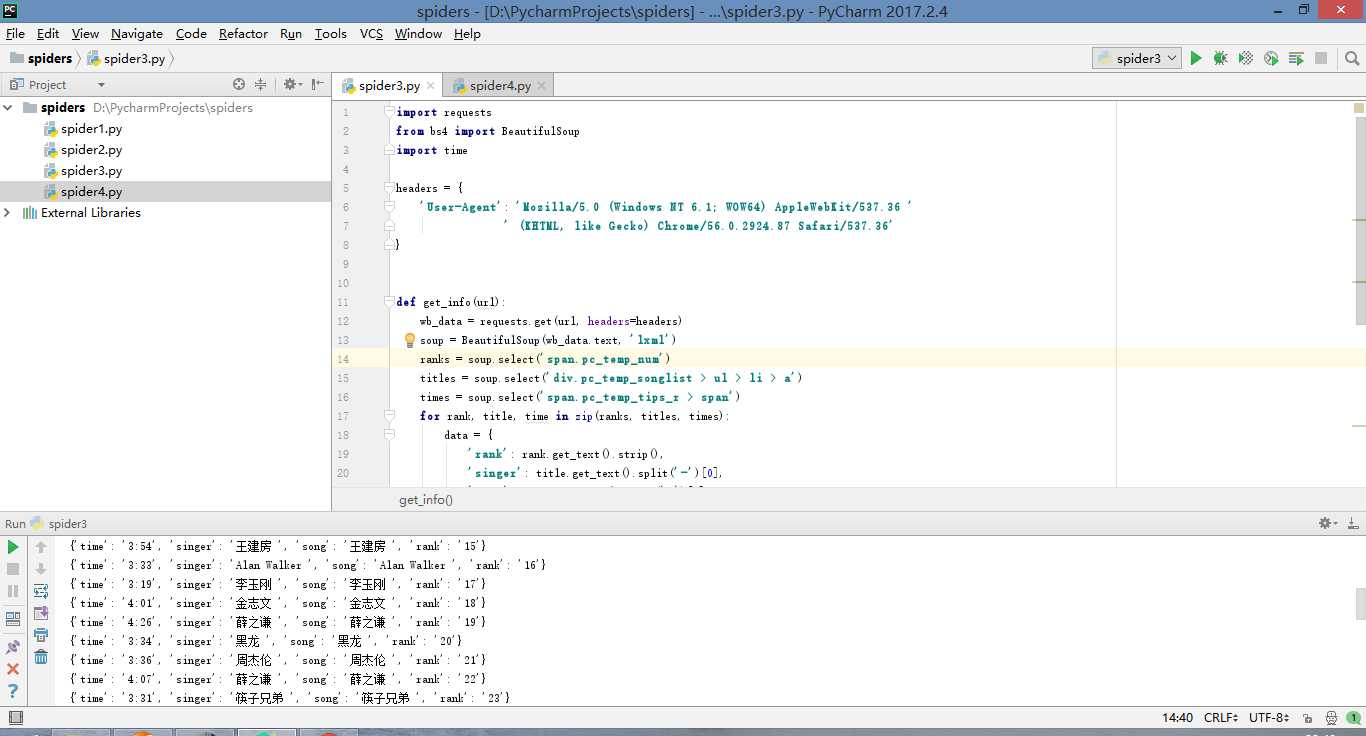
Task: Click Restore Layout icon in Run panel
Action: 13,619
